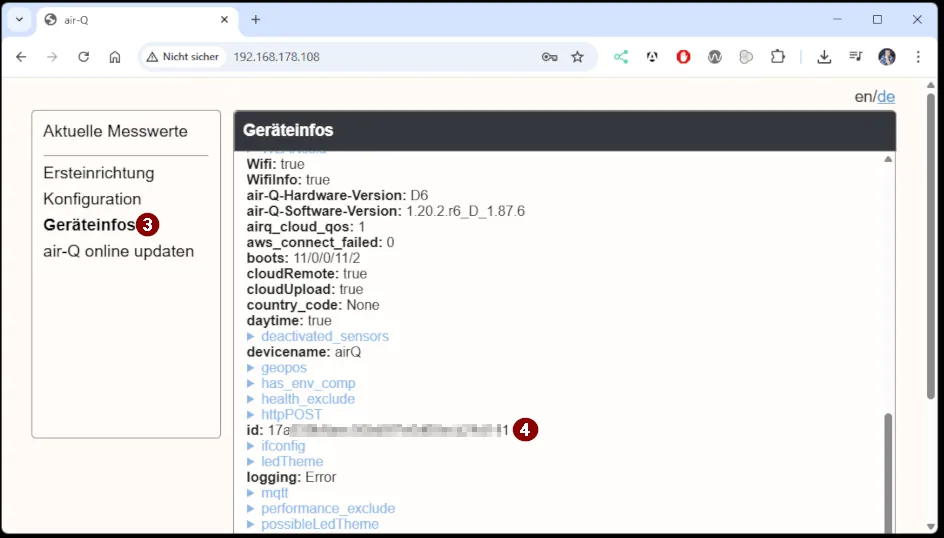Open Aktuelle Messwerte in the sidebar
The image size is (944, 538).
[115, 131]
